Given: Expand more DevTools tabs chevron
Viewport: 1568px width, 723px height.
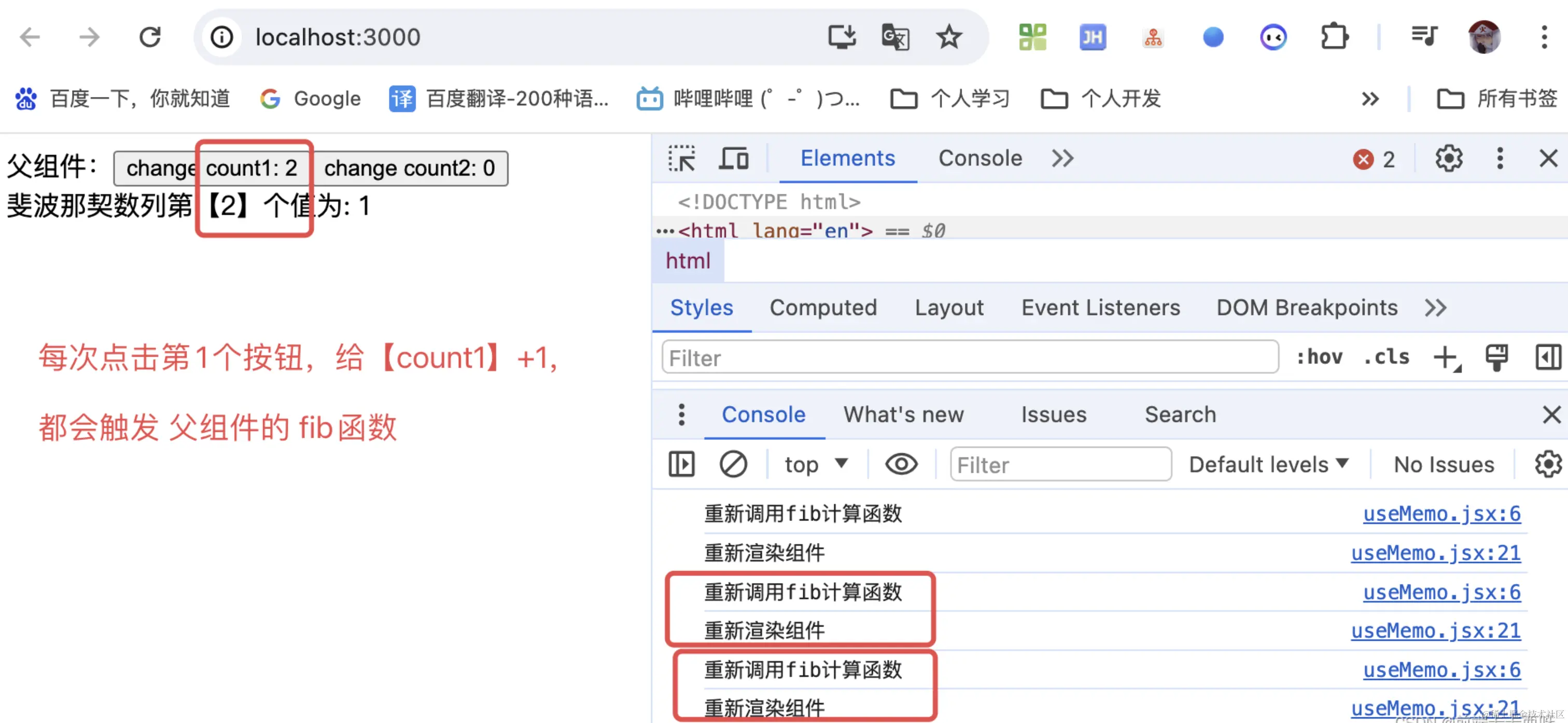Looking at the screenshot, I should coord(1063,159).
